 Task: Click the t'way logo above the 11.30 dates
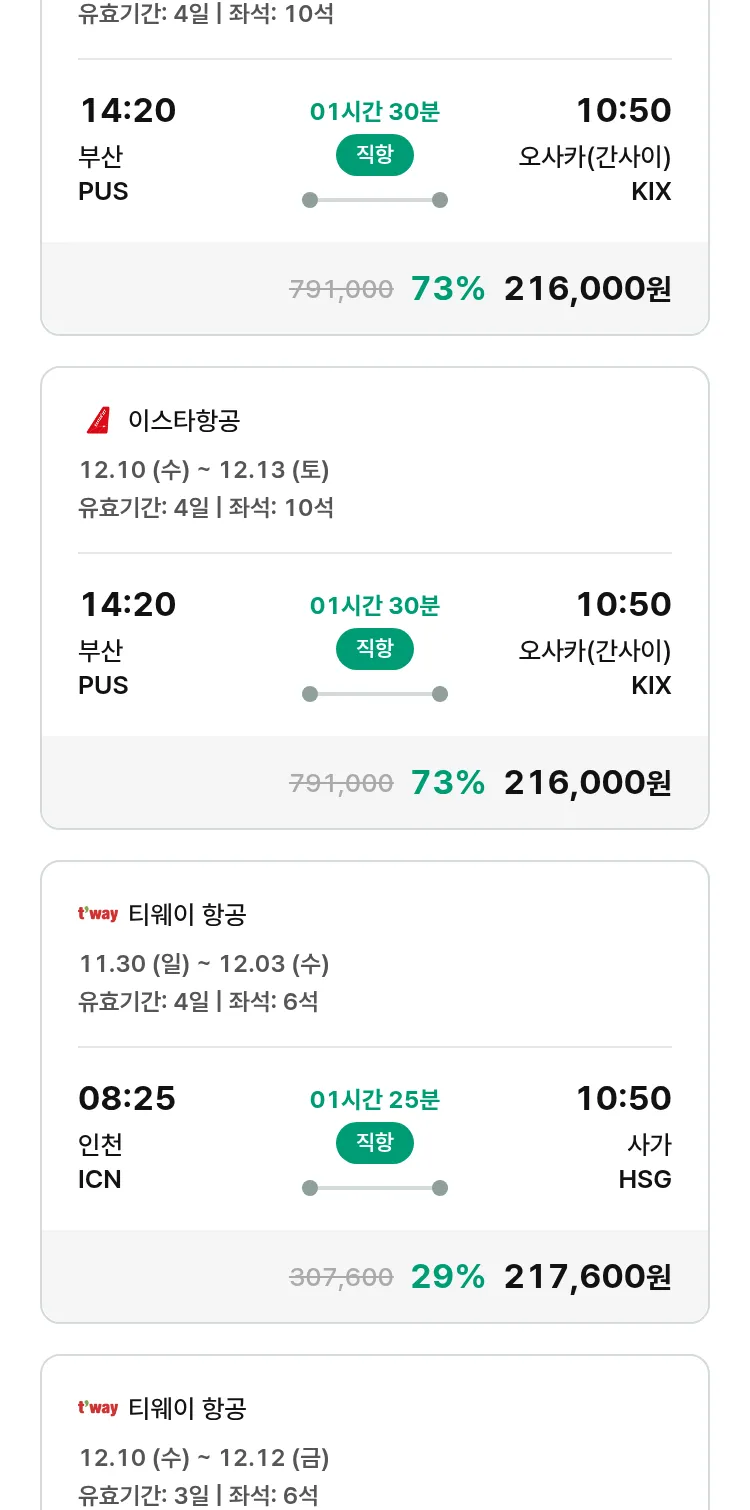[98, 914]
